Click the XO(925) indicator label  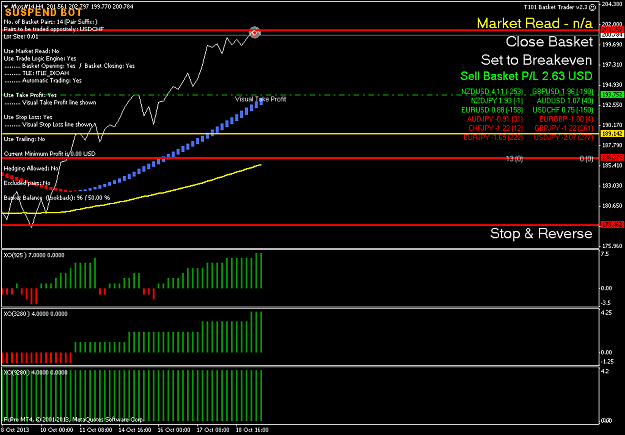pyautogui.click(x=34, y=255)
